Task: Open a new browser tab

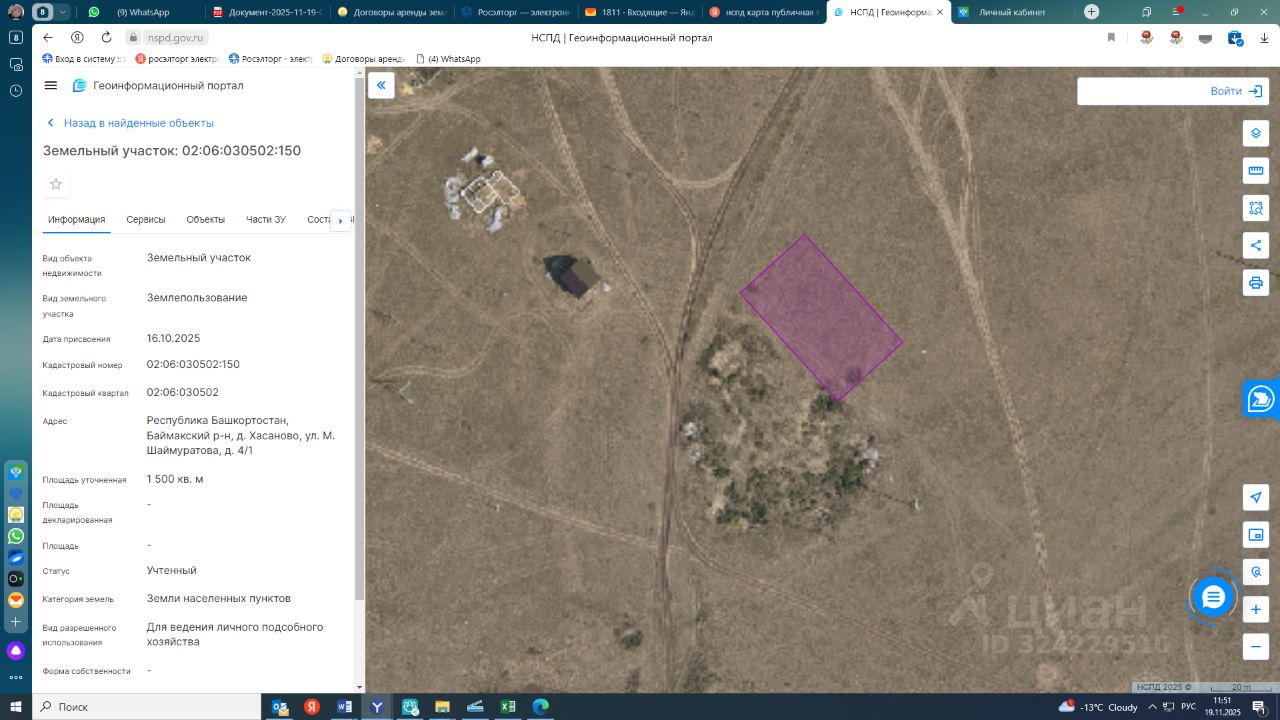Action: [x=1091, y=12]
